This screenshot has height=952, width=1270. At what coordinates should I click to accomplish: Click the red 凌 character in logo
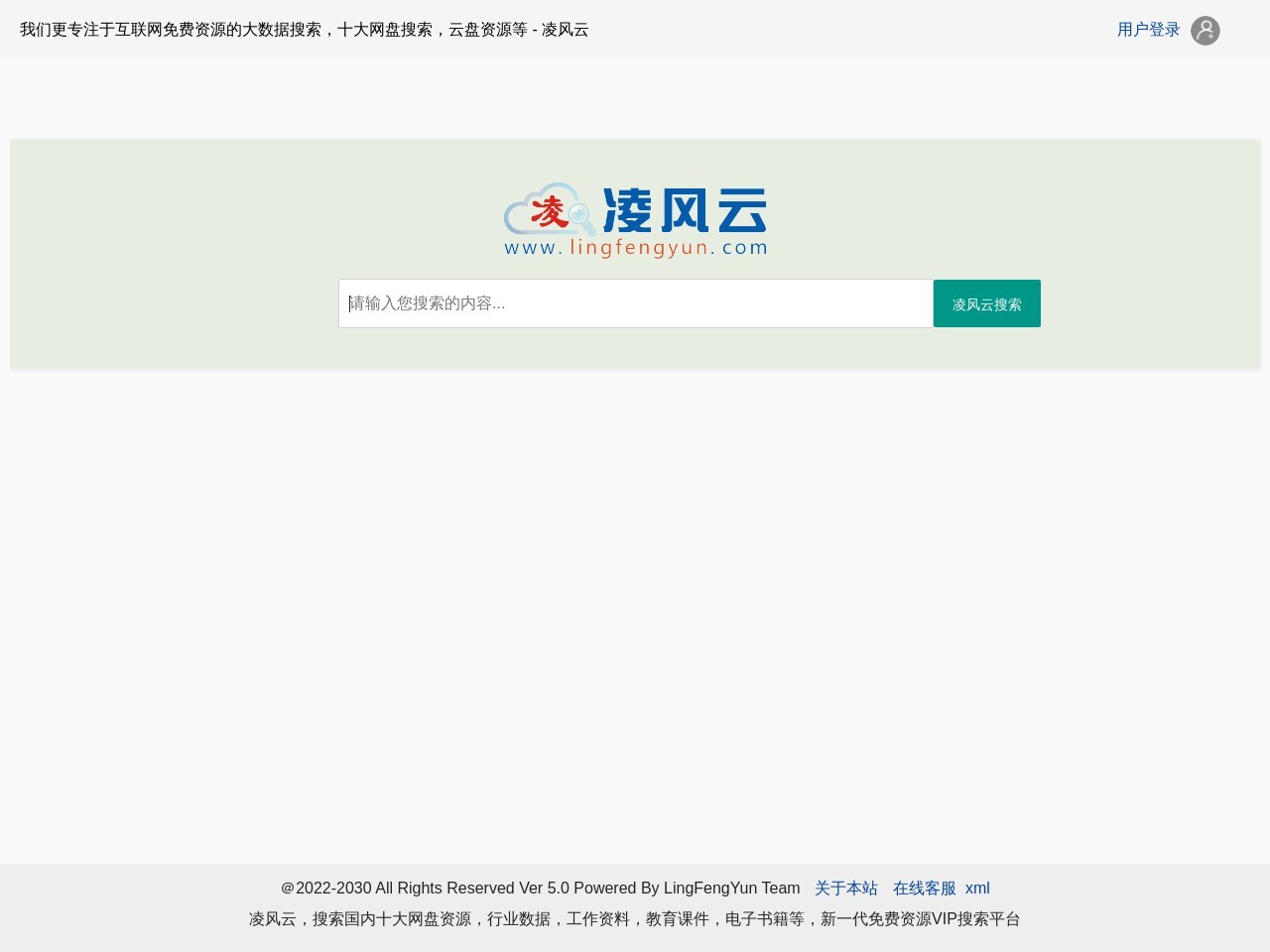549,211
